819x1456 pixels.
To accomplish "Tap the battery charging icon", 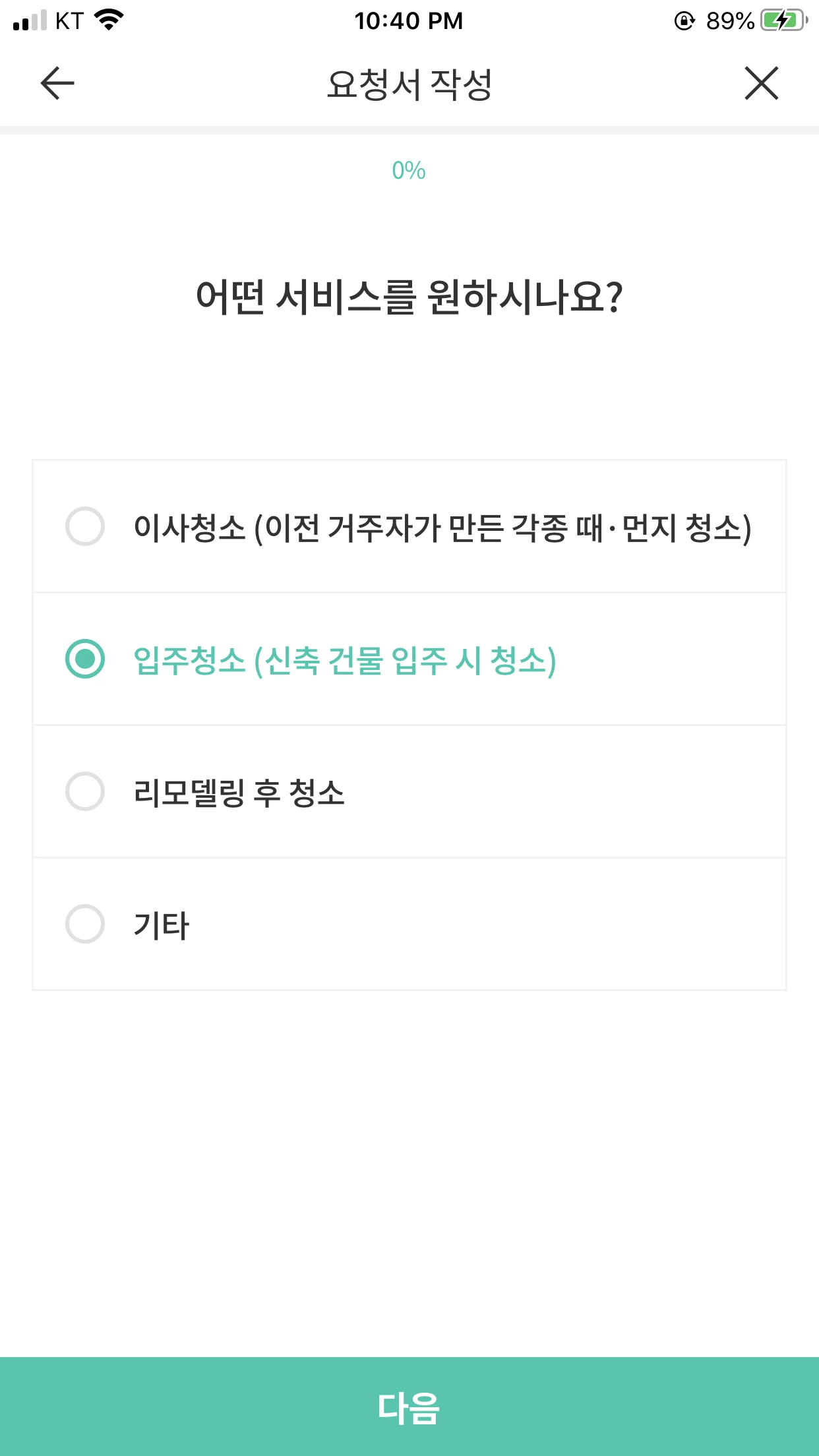I will (x=783, y=20).
